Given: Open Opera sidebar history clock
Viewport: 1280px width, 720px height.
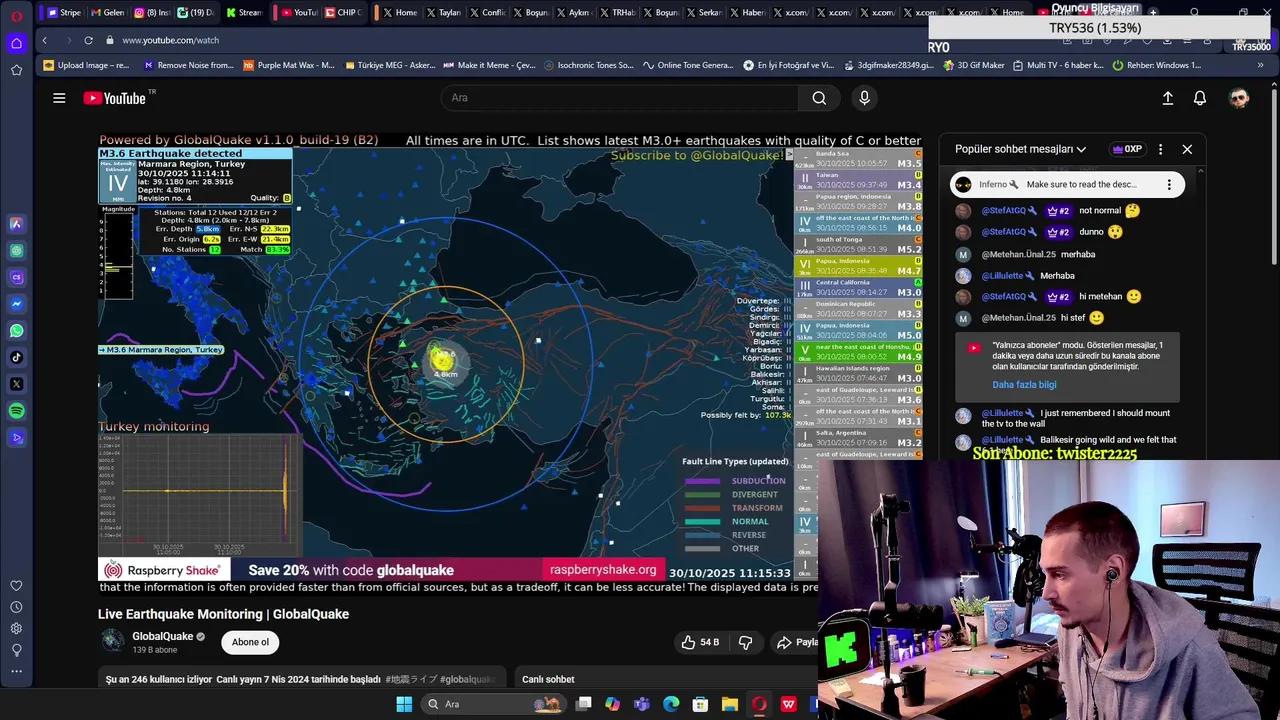Looking at the screenshot, I should pyautogui.click(x=16, y=607).
